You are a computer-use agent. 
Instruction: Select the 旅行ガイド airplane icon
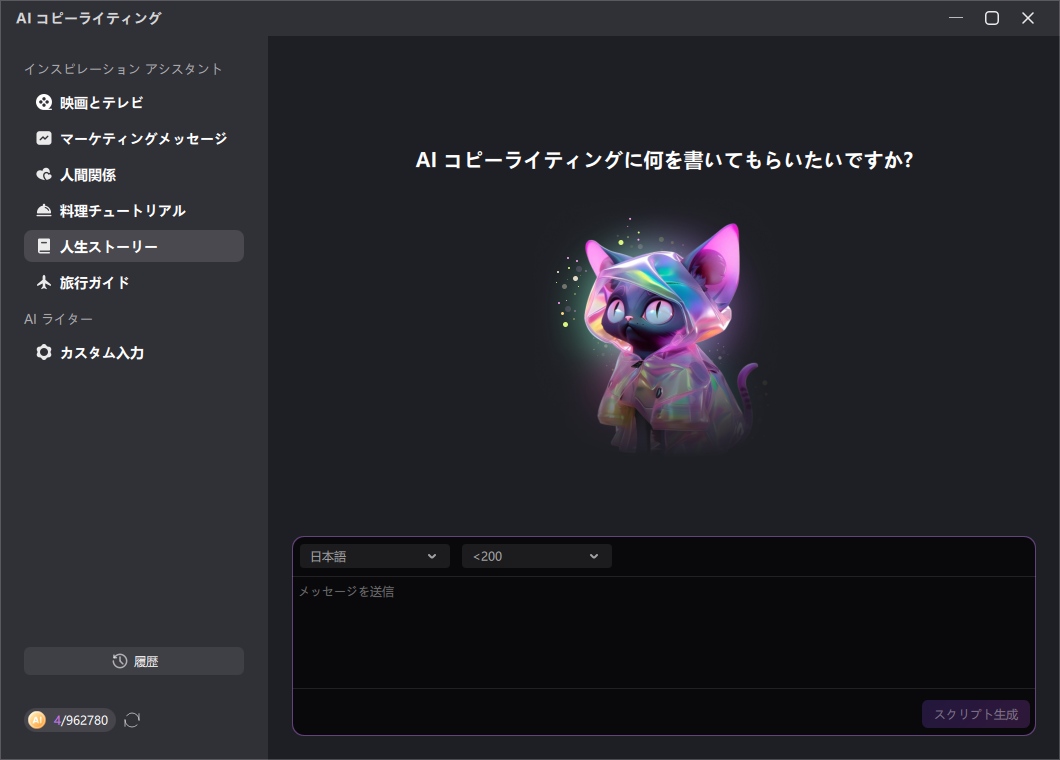coord(42,282)
